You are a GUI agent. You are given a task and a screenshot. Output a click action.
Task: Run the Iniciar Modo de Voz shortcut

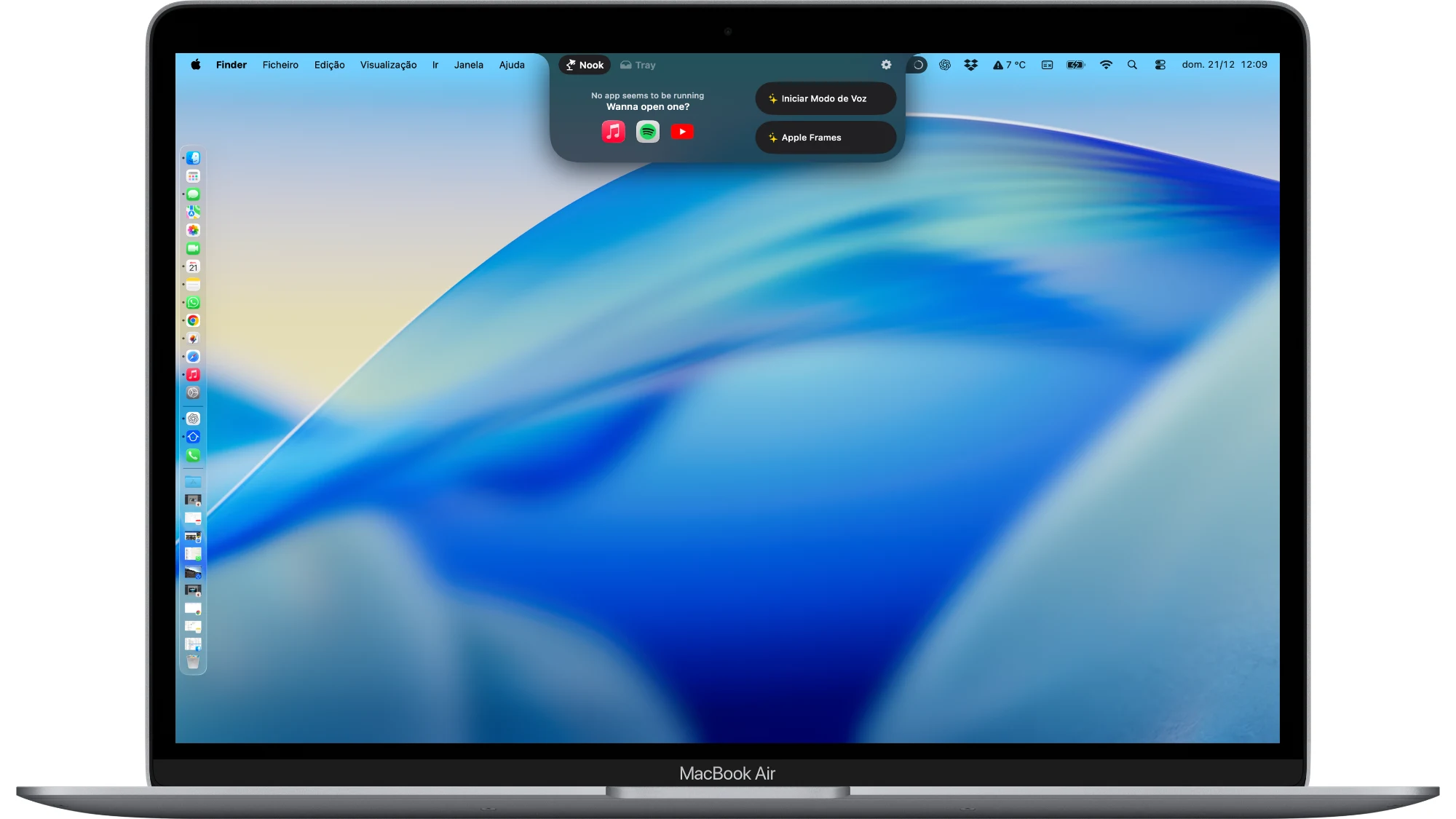[826, 98]
